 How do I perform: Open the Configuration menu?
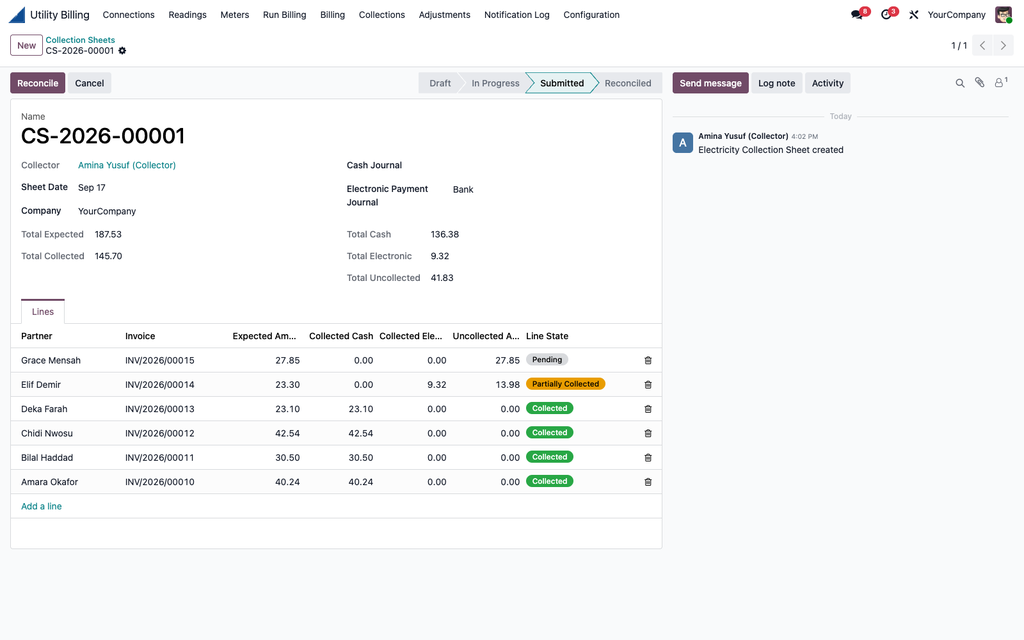pos(591,14)
